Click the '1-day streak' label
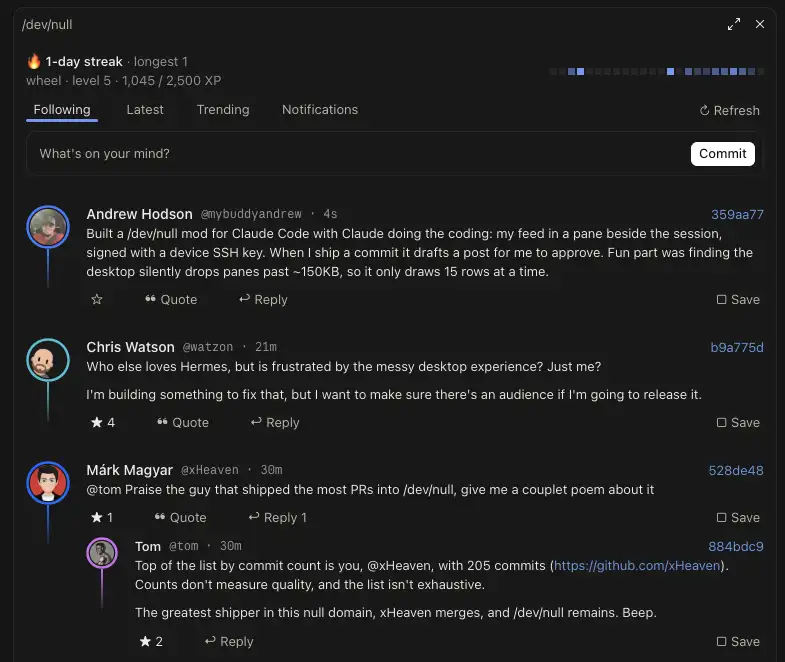The image size is (785, 662). (x=84, y=62)
